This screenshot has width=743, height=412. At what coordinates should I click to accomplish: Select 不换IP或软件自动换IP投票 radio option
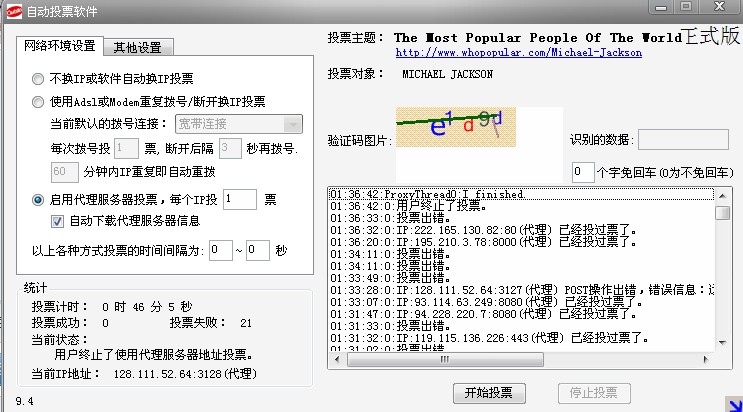38,78
